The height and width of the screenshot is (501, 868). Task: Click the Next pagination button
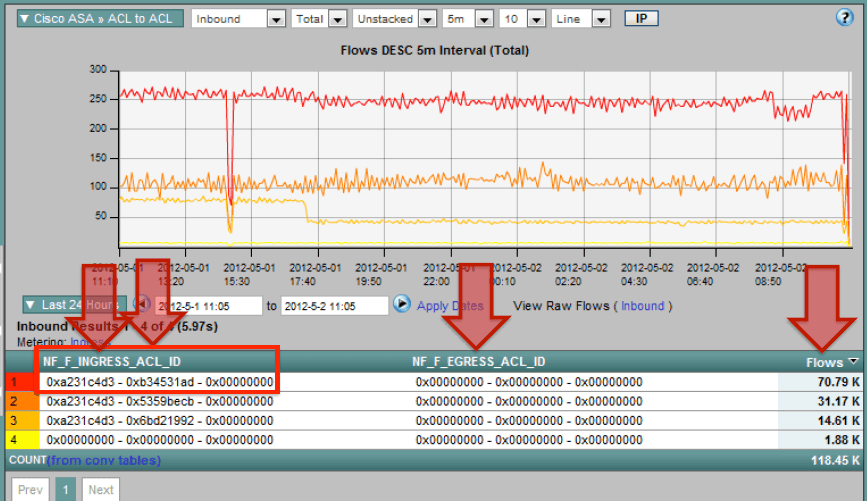[x=101, y=489]
